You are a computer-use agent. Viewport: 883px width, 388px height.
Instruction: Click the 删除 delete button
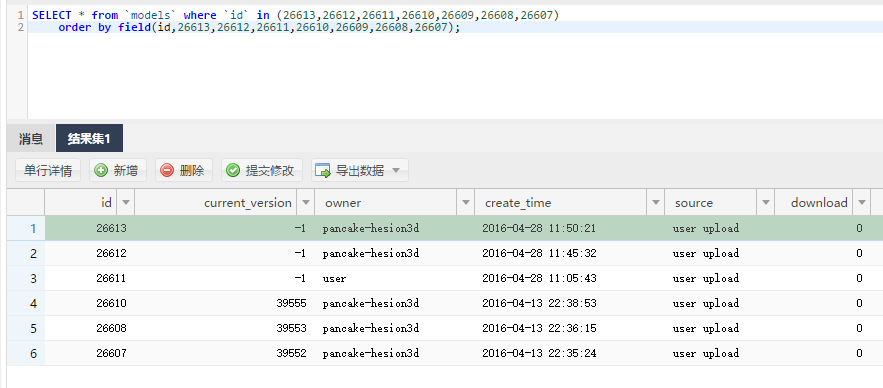click(x=184, y=171)
